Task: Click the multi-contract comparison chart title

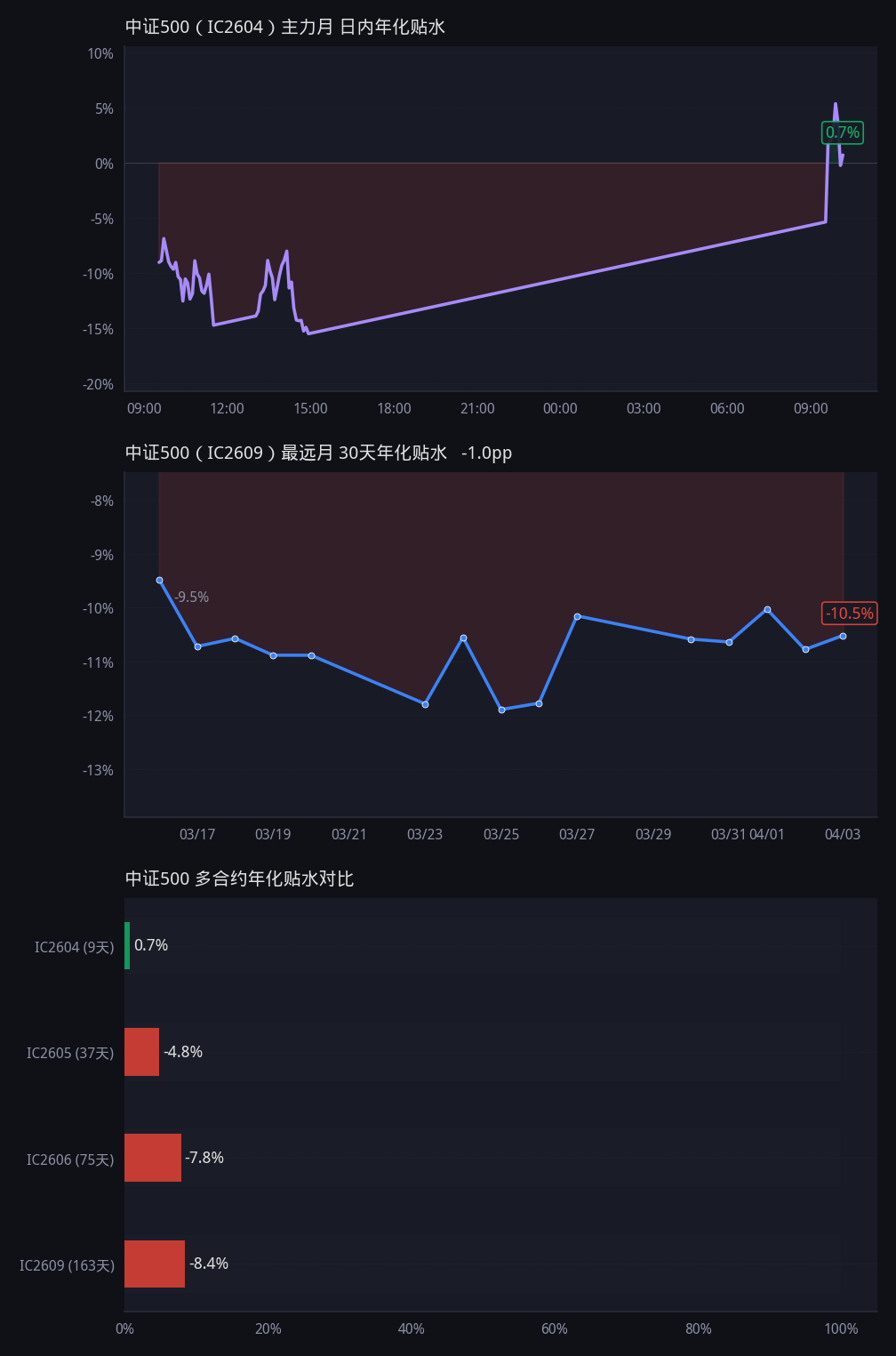Action: [x=240, y=879]
